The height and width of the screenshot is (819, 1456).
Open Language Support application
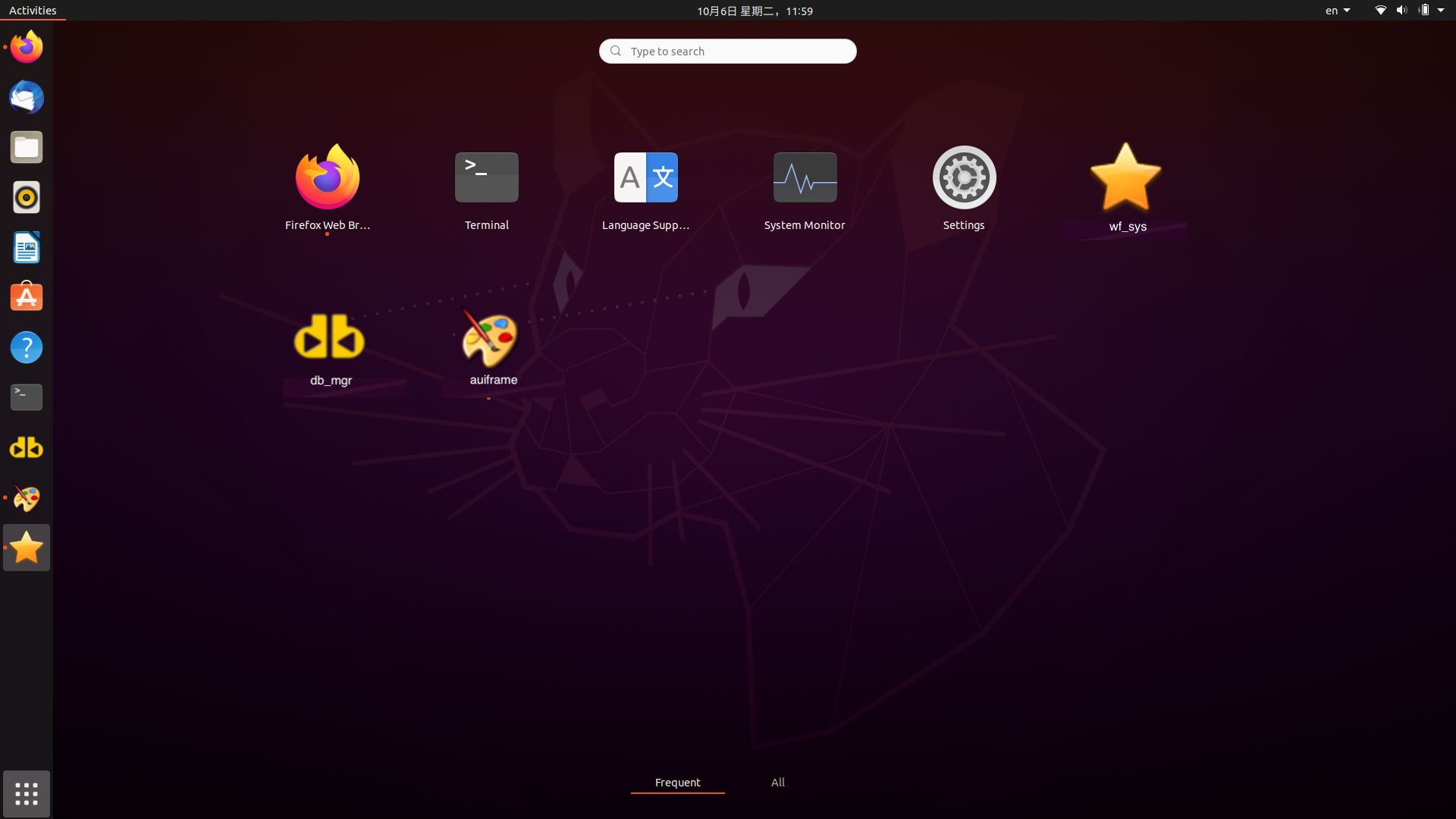point(645,178)
